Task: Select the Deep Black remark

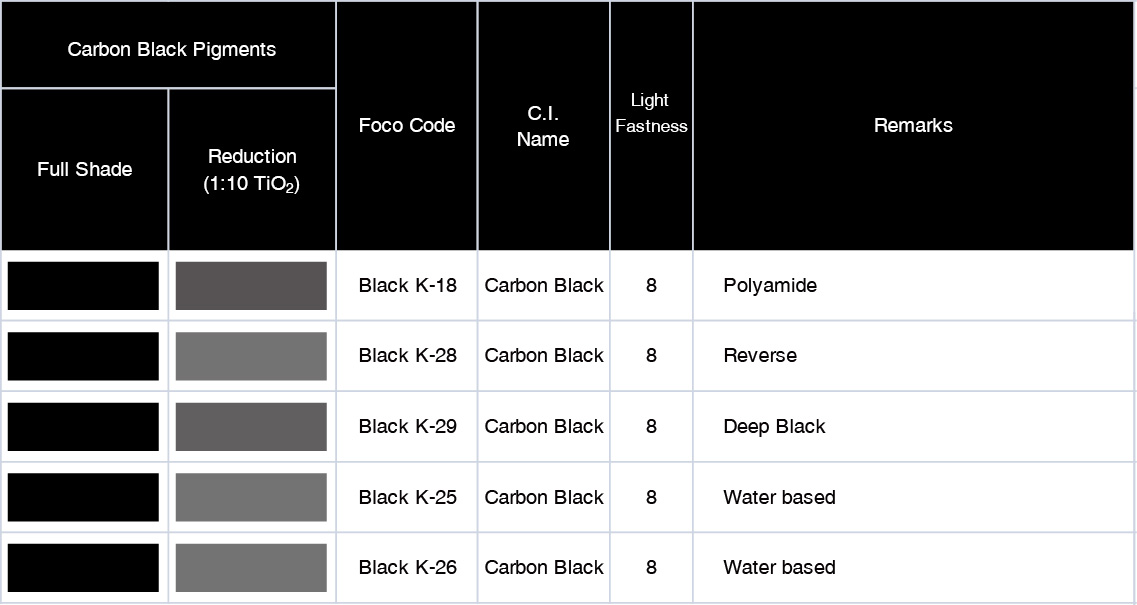Action: (774, 427)
